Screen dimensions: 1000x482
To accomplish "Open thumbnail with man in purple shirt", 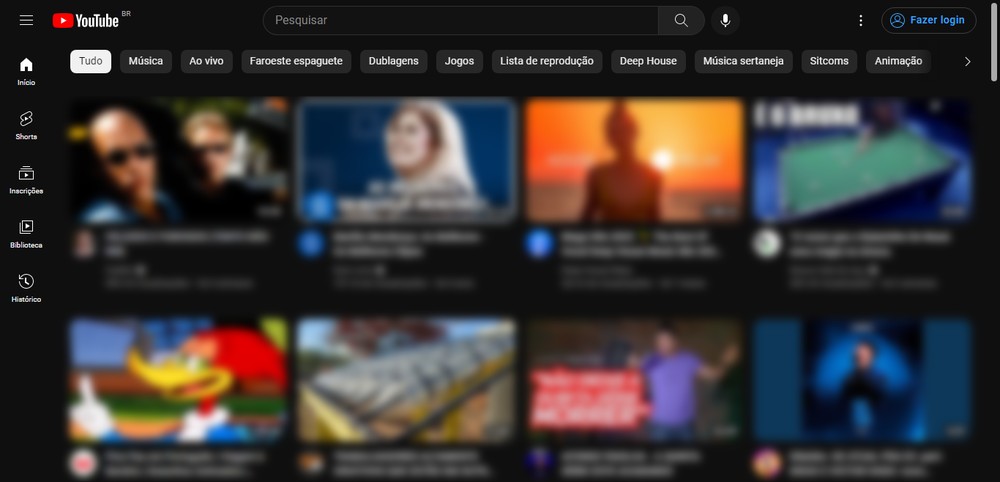I will click(x=634, y=380).
